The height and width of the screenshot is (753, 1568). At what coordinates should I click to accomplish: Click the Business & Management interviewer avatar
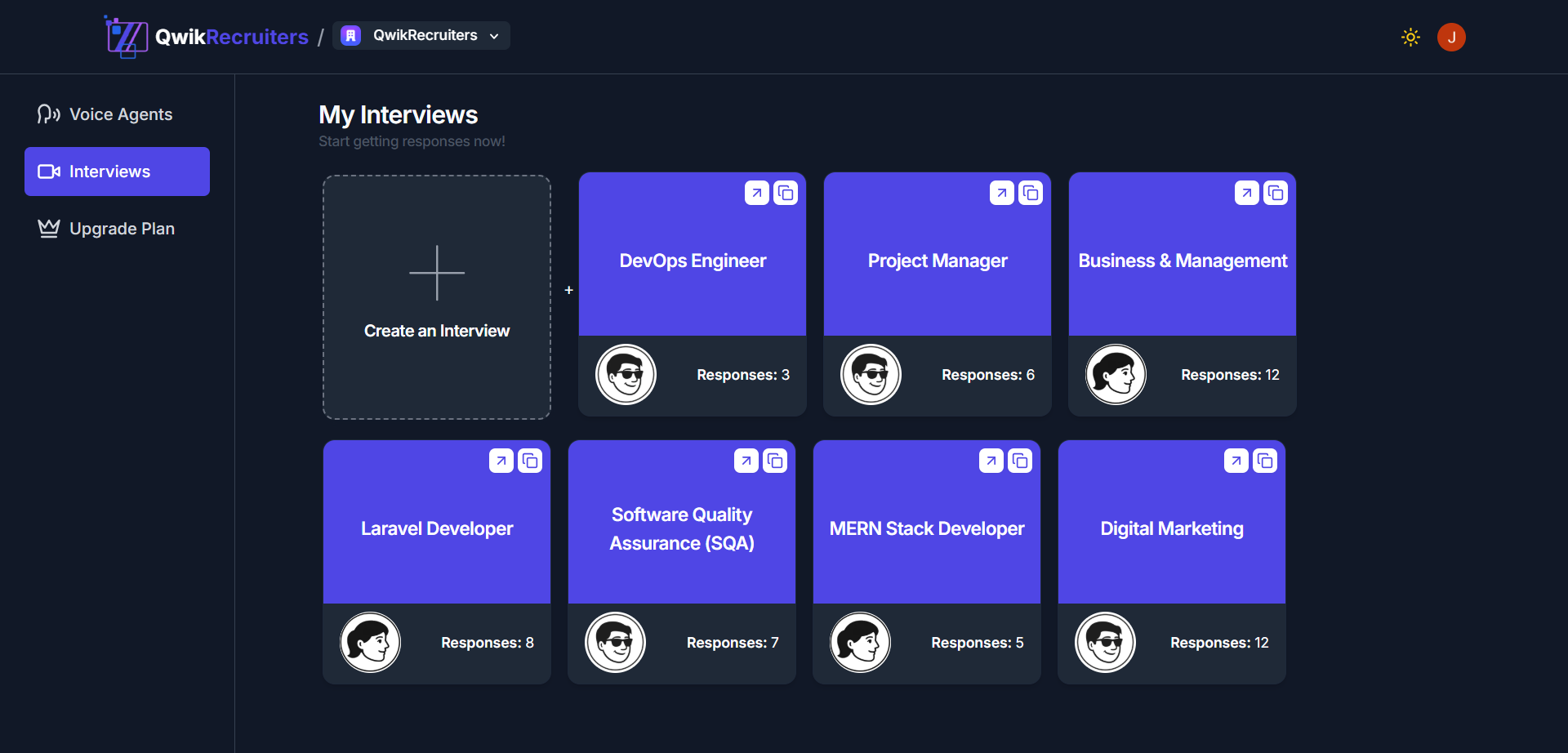pyautogui.click(x=1116, y=375)
